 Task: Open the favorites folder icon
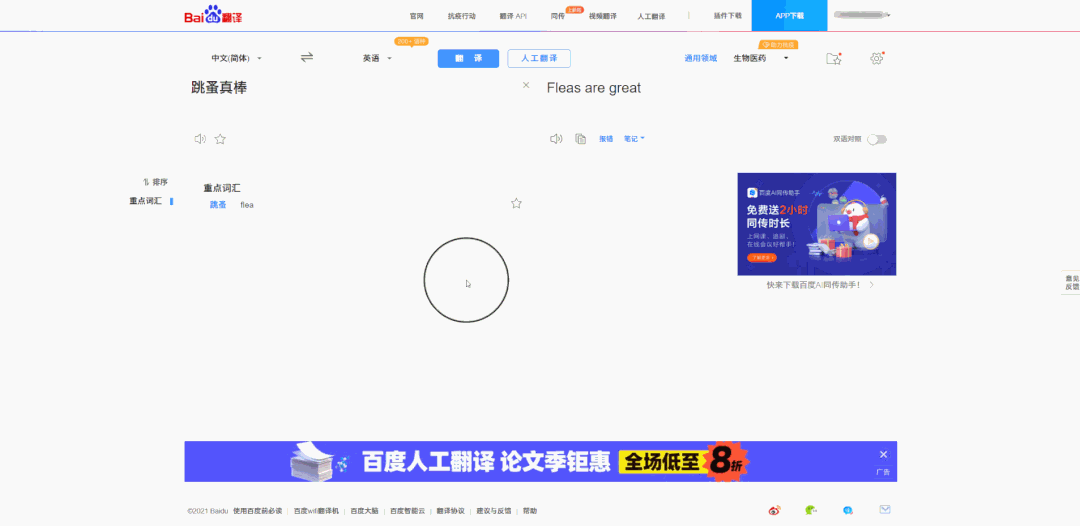(833, 59)
